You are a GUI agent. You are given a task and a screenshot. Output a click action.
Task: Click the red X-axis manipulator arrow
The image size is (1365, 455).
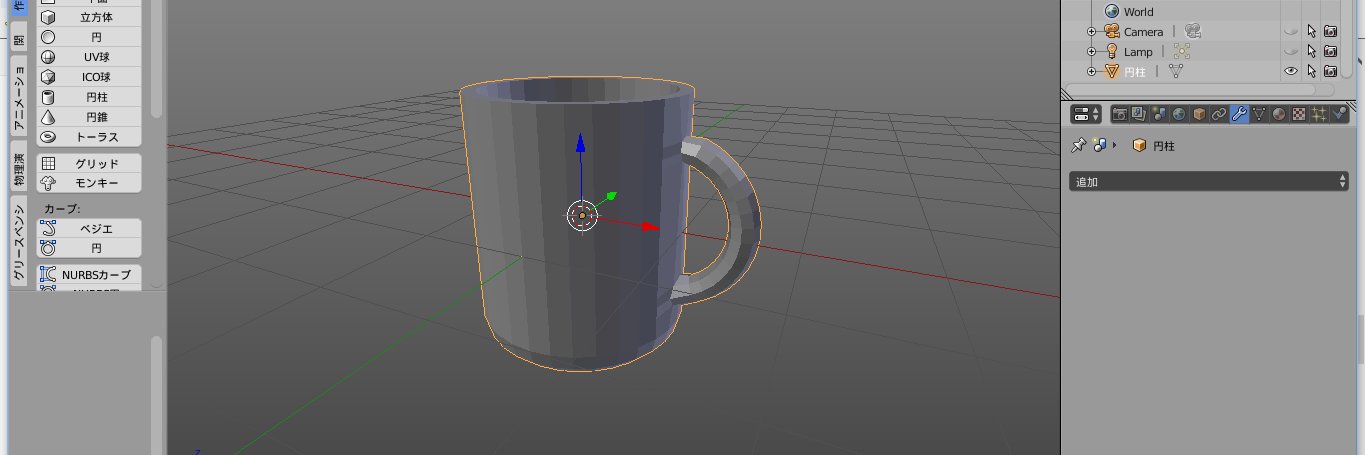pyautogui.click(x=649, y=227)
